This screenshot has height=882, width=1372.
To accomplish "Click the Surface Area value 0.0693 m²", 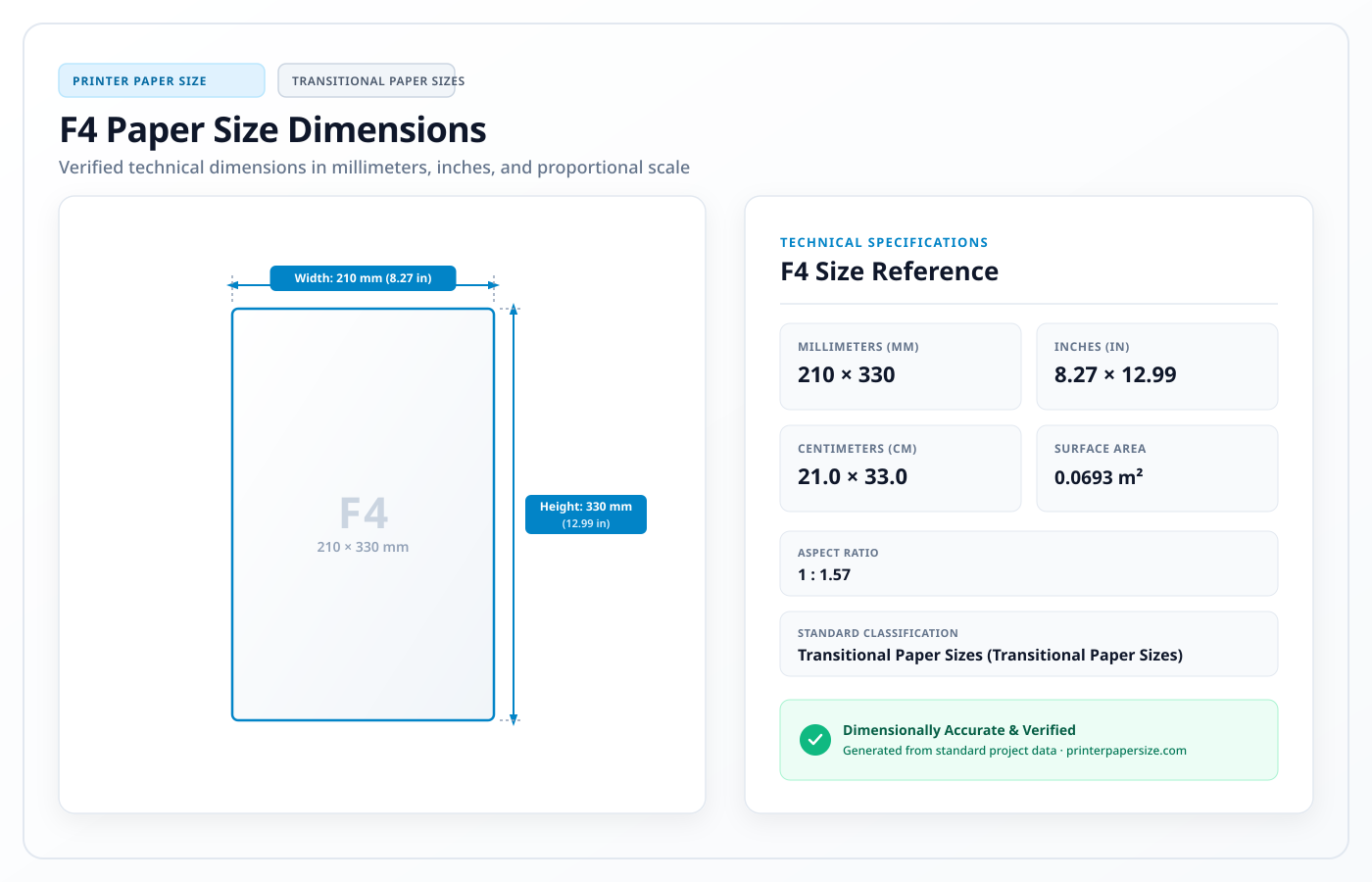I will [1099, 477].
